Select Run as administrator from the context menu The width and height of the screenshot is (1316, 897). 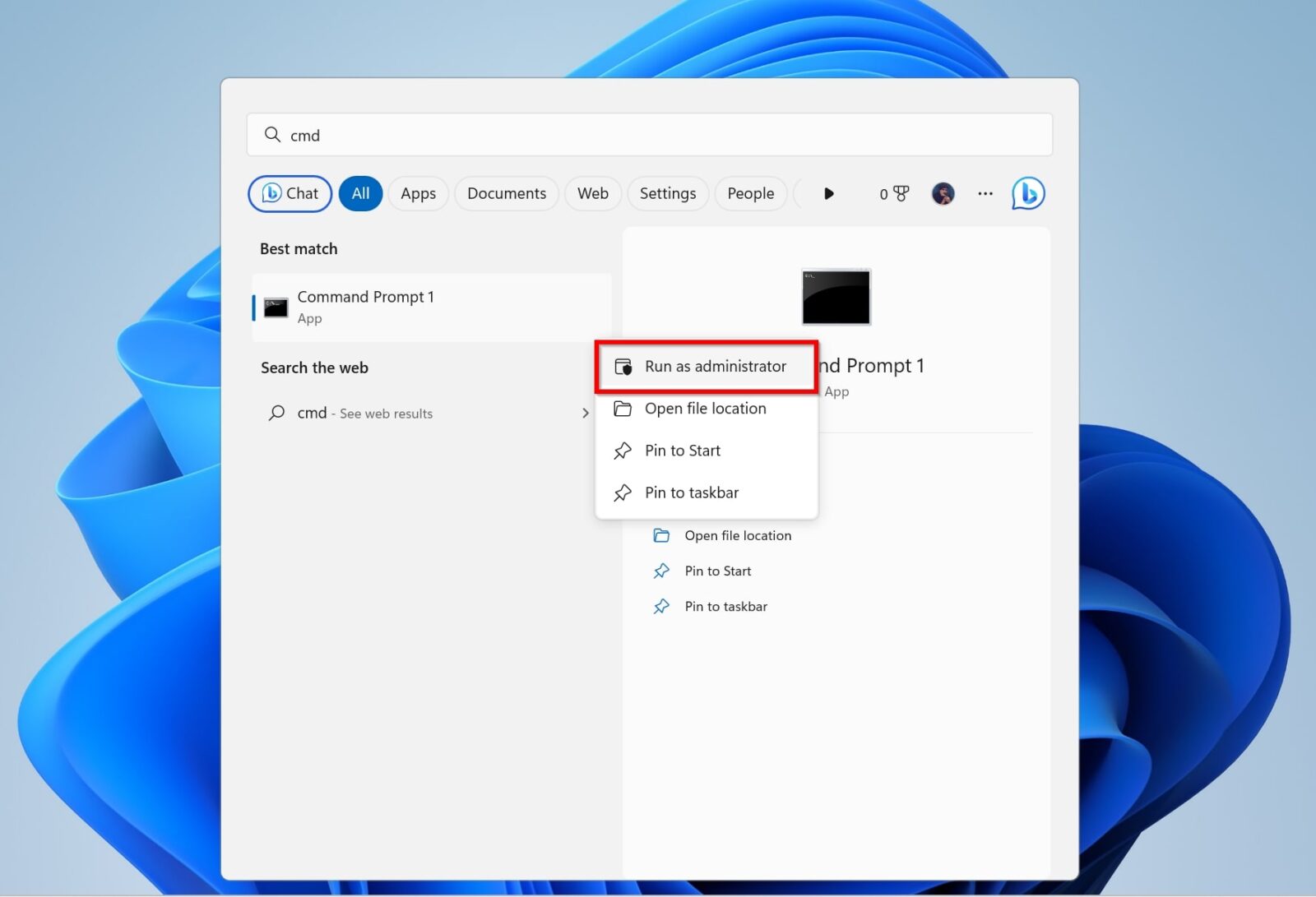714,367
